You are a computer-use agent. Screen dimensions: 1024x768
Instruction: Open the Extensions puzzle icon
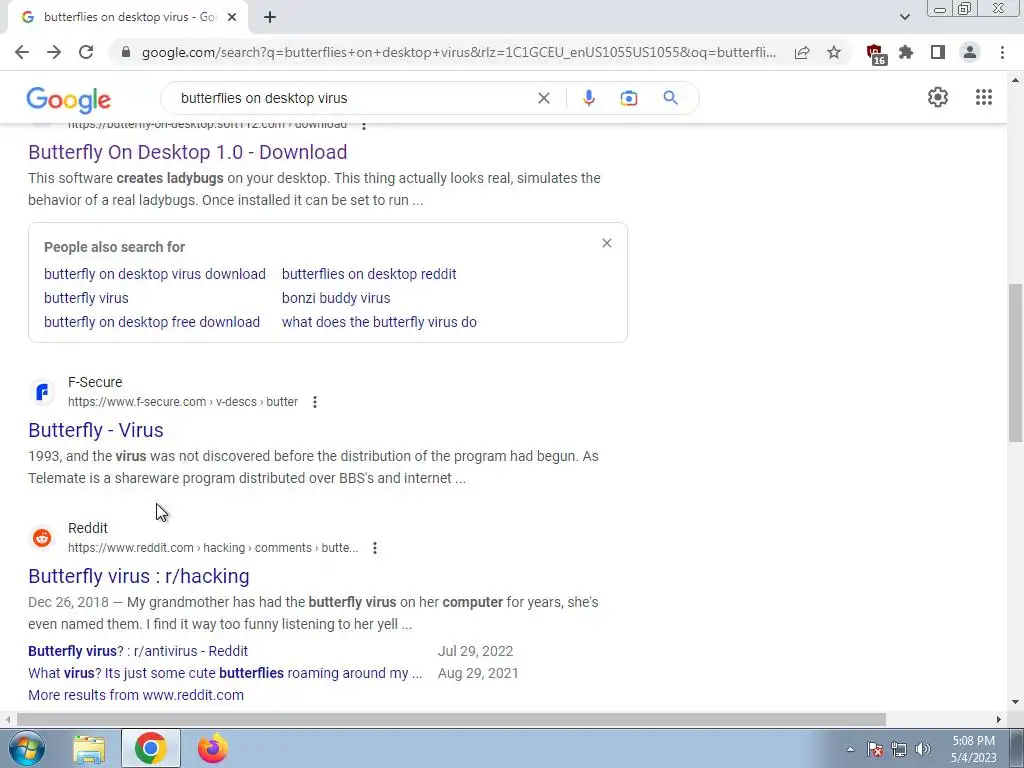click(906, 52)
